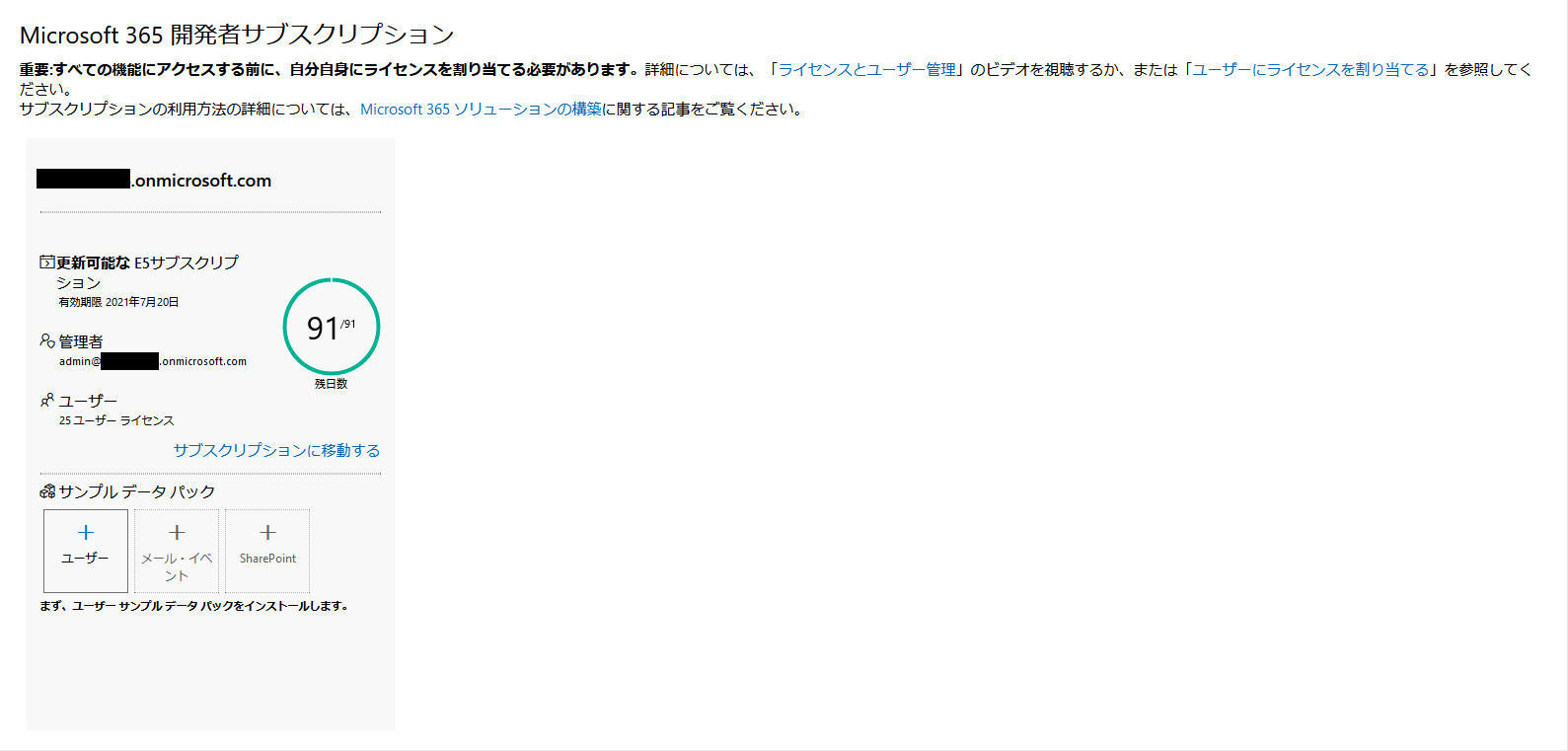This screenshot has width=1568, height=751.
Task: Click the plus icon in メール・イベント tile
Action: (x=177, y=533)
